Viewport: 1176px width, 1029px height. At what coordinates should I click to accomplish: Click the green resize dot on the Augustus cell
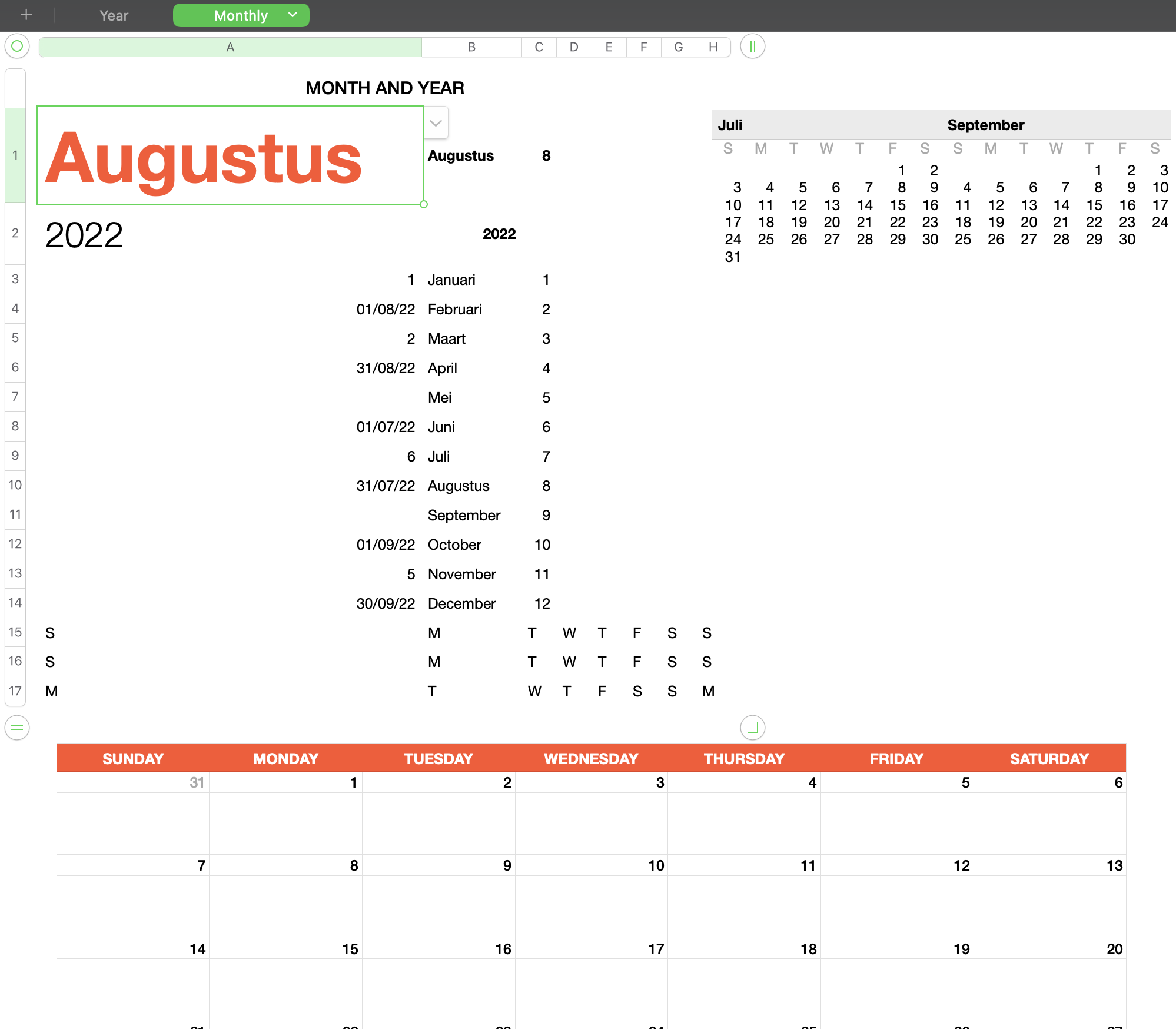tap(423, 205)
